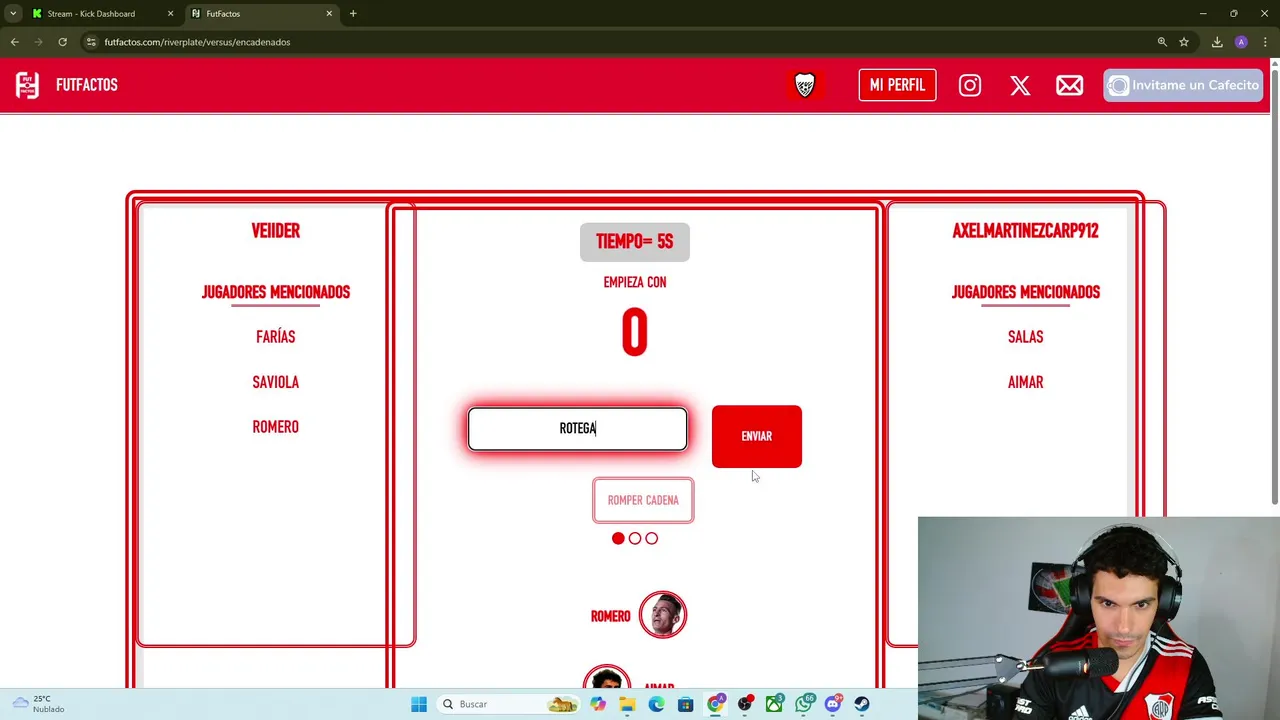This screenshot has height=720, width=1280.
Task: Click the FutFactos logo icon
Action: point(27,85)
